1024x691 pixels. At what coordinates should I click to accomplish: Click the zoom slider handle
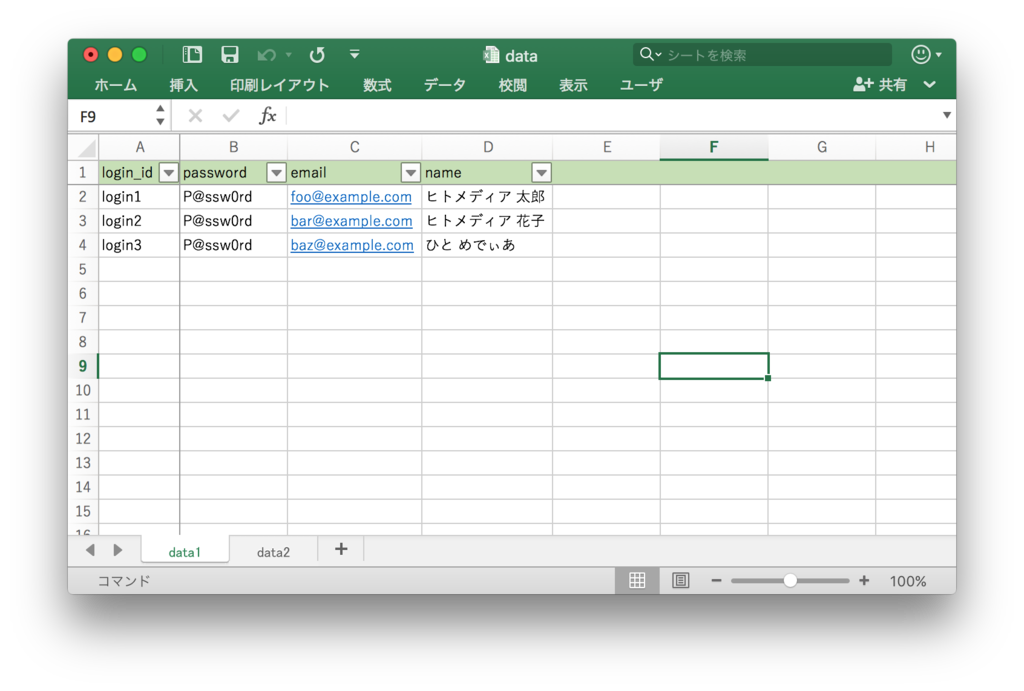click(x=790, y=581)
